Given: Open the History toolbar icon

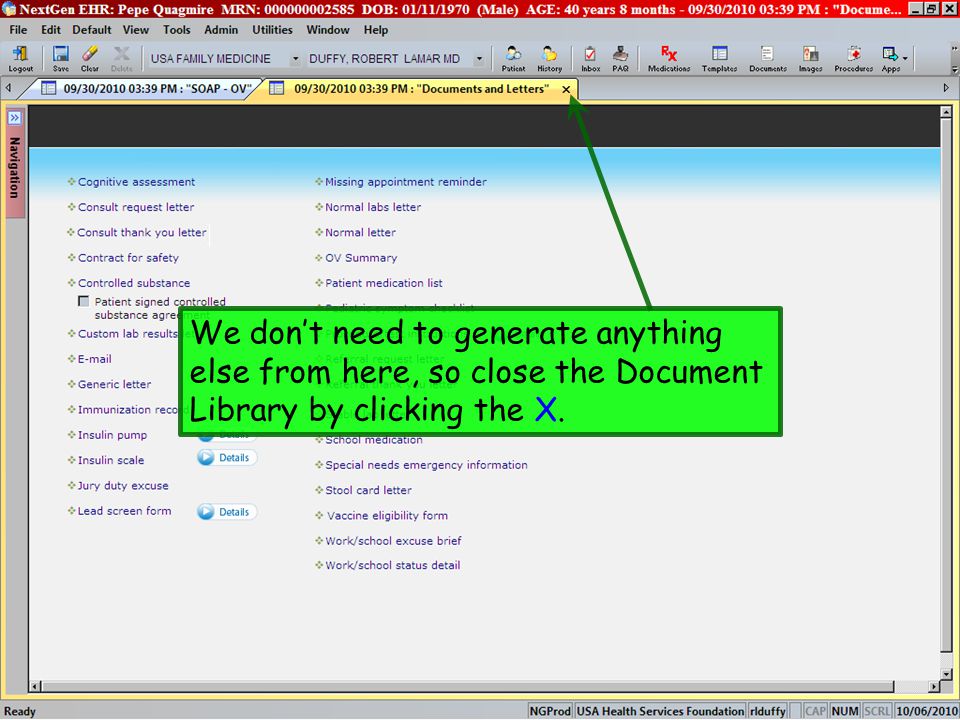Looking at the screenshot, I should (549, 59).
